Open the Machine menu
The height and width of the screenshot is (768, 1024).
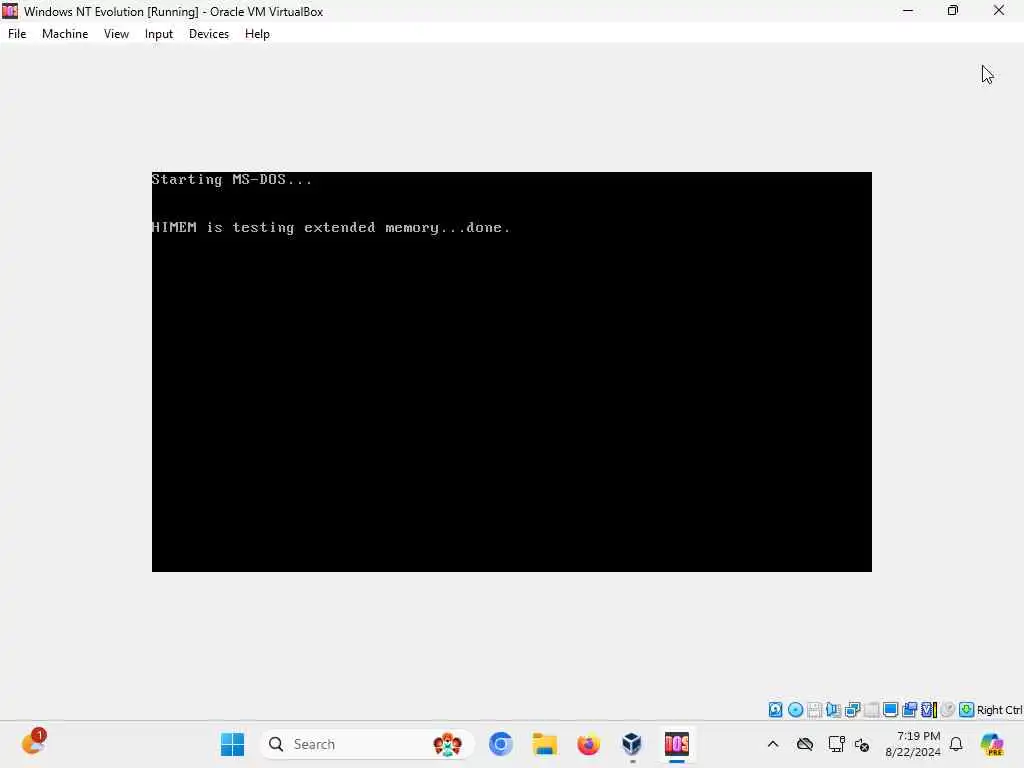65,34
